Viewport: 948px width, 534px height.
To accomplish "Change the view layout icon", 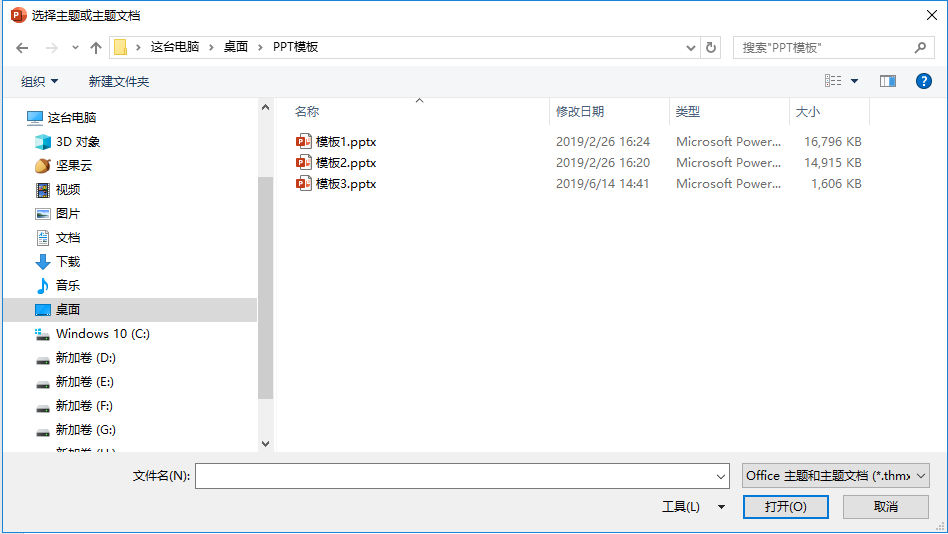I will pyautogui.click(x=833, y=81).
